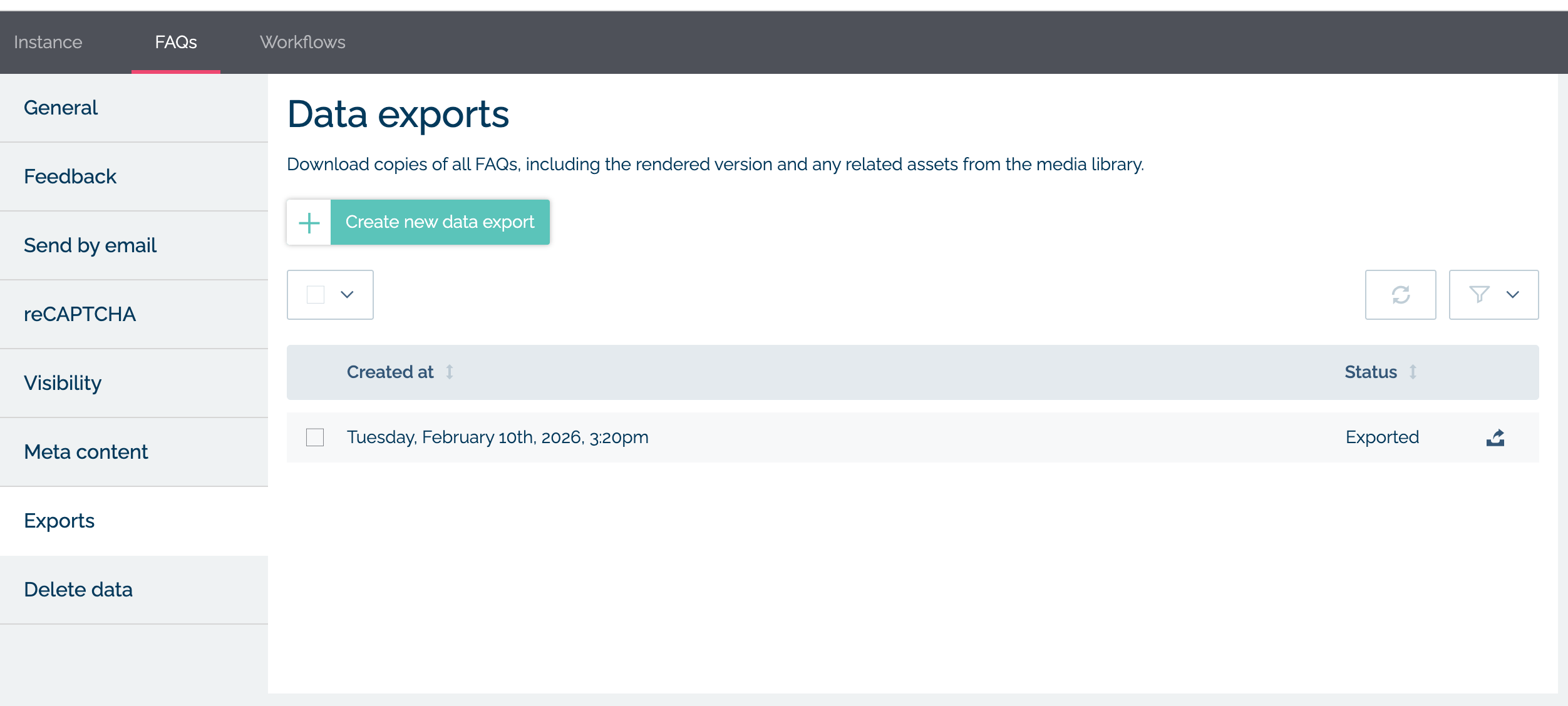Image resolution: width=1568 pixels, height=706 pixels.
Task: Open the Instance tab
Action: (47, 42)
